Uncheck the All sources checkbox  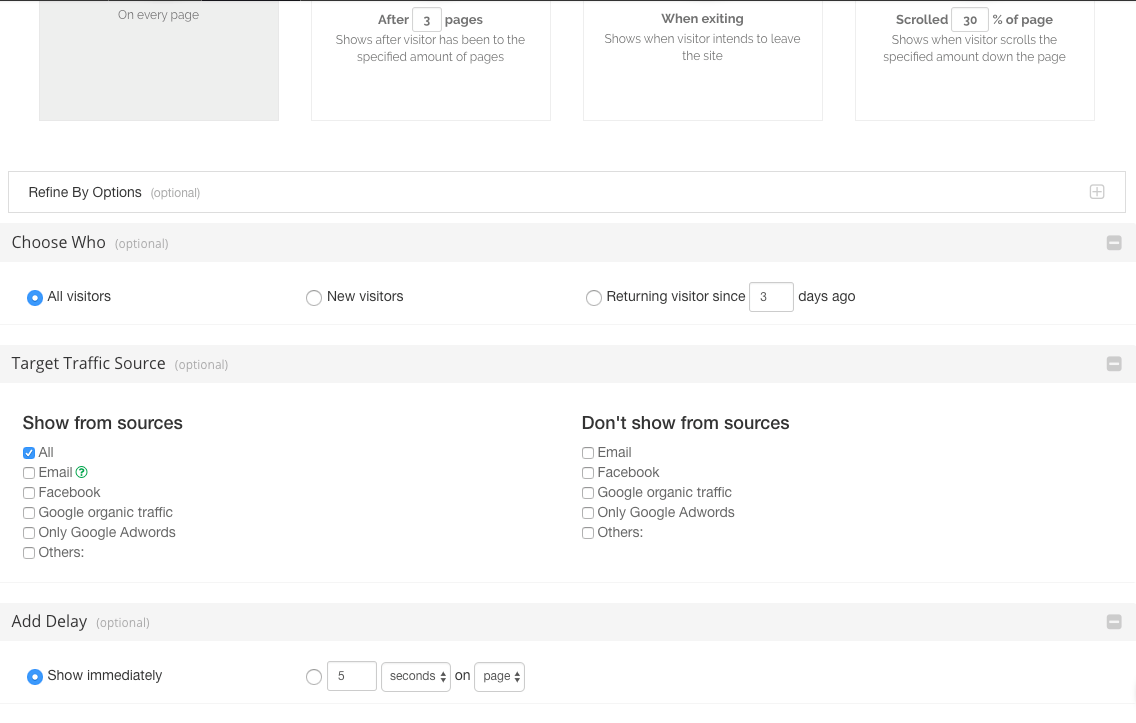29,453
